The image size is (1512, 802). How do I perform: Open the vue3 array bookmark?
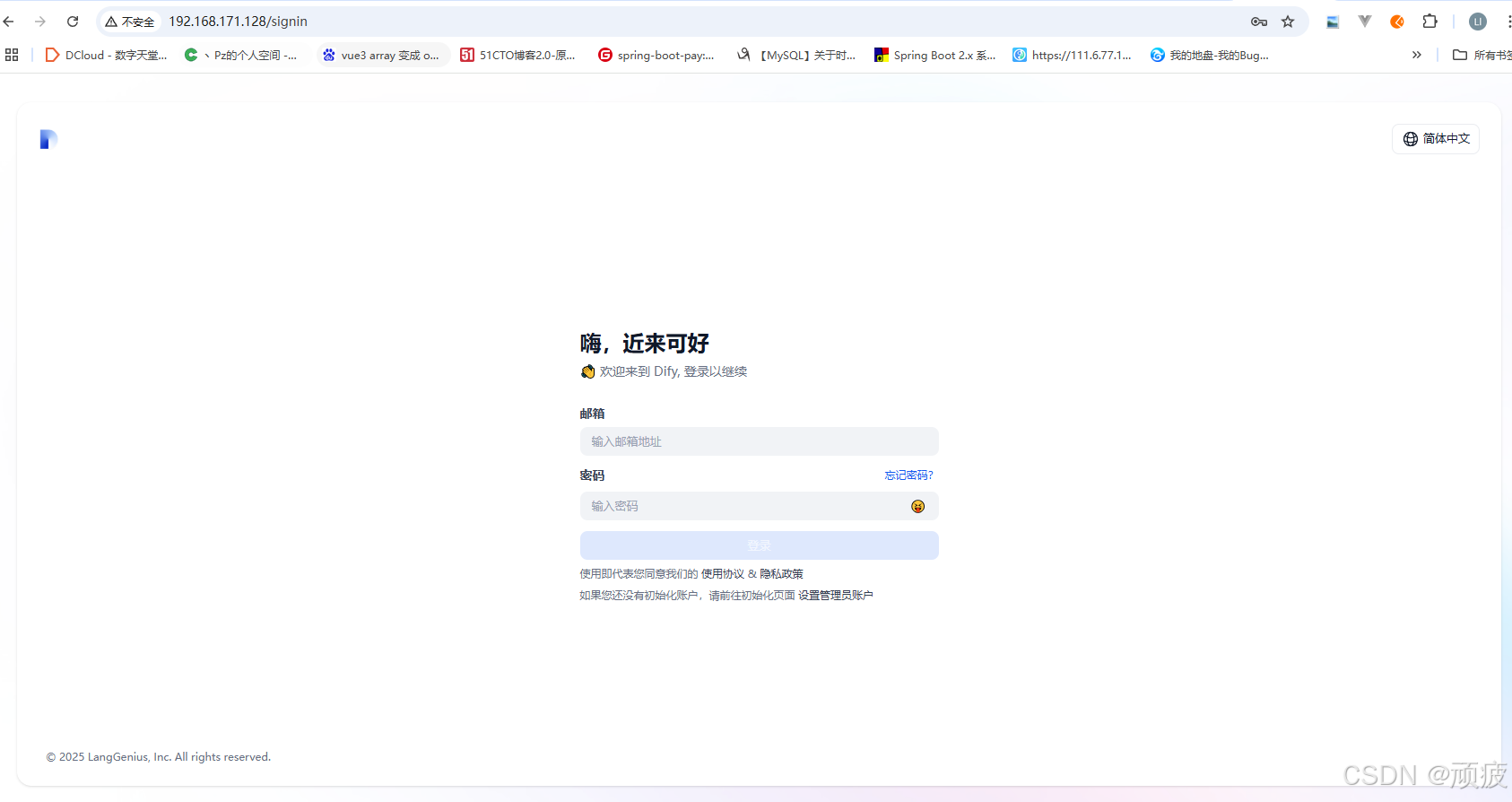(381, 55)
